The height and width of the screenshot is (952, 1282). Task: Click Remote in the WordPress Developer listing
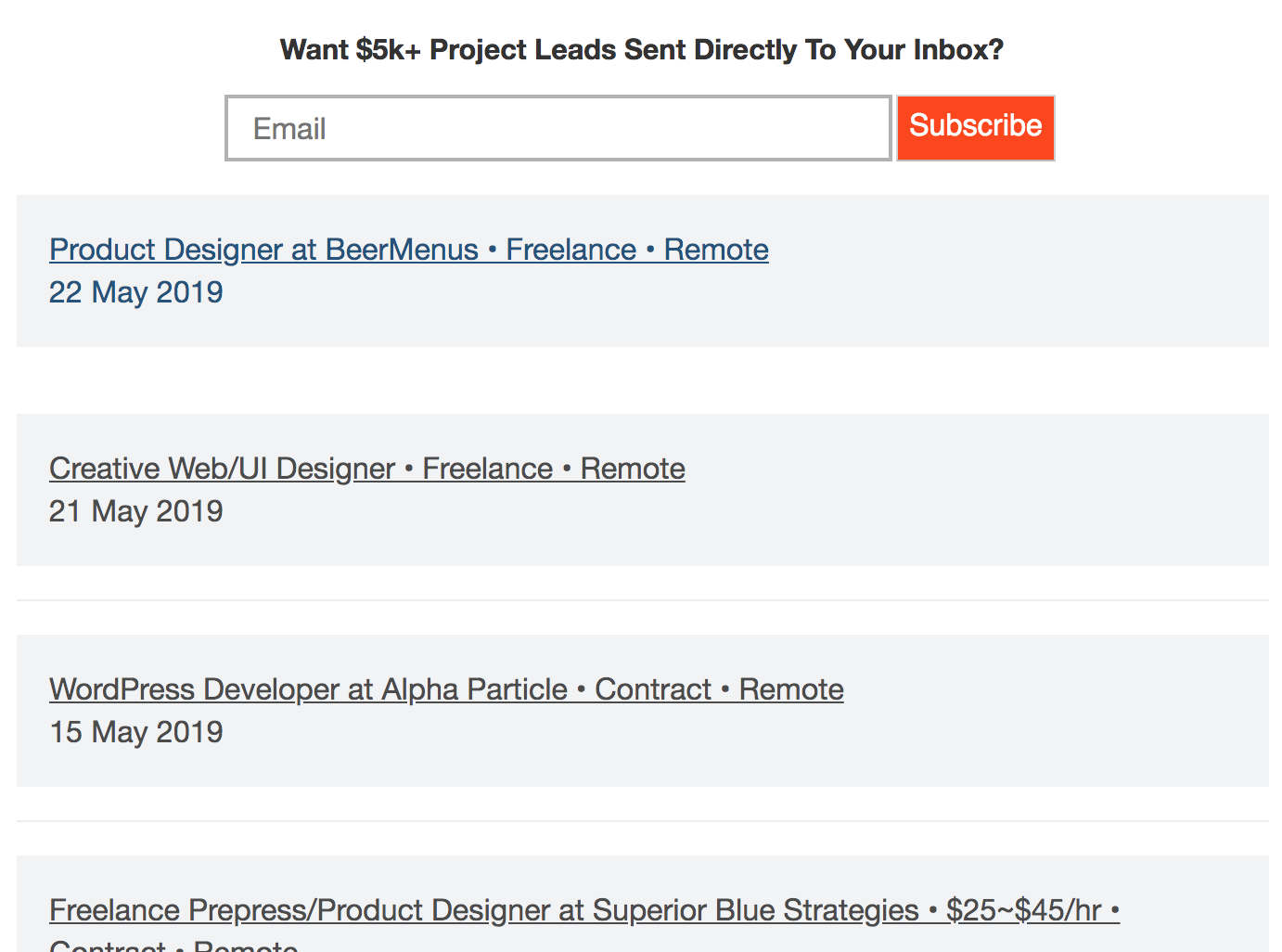point(791,689)
